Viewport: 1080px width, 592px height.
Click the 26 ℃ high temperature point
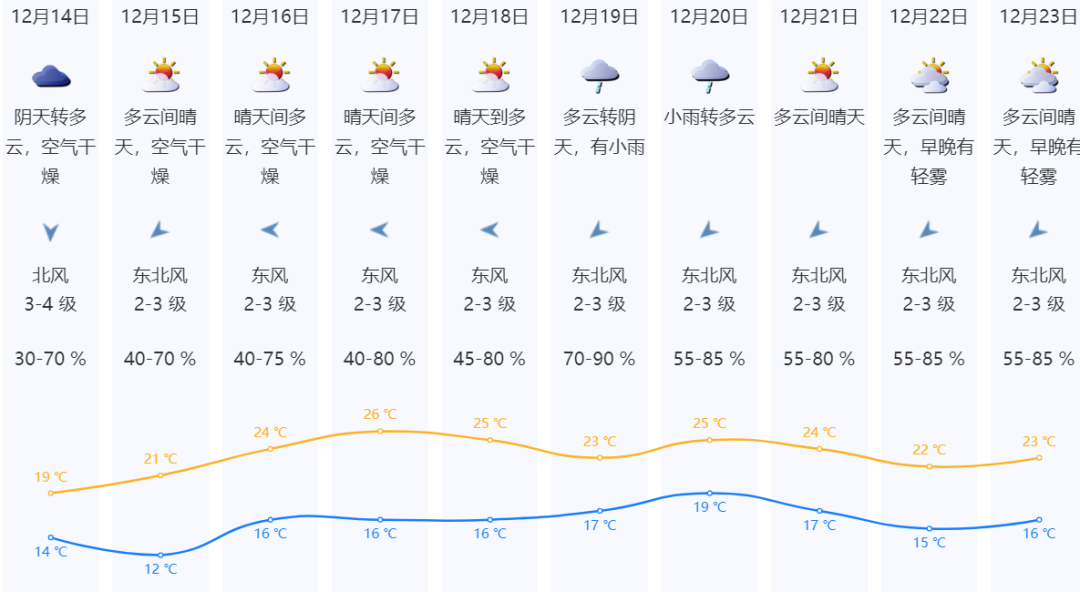click(x=380, y=431)
